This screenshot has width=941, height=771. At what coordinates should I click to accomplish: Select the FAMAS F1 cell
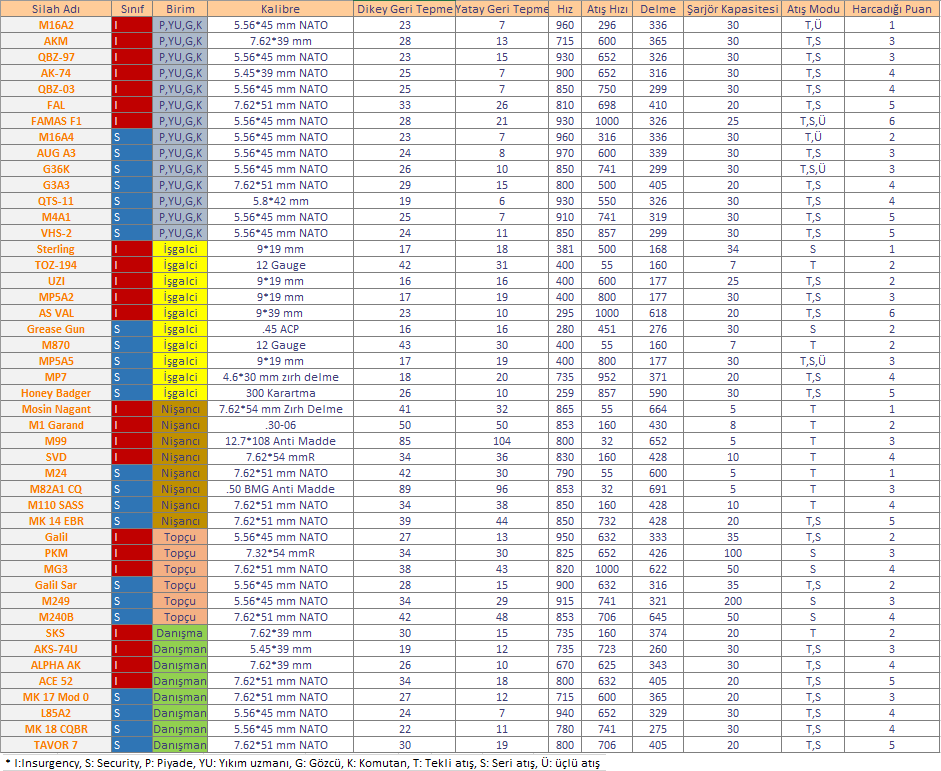[x=56, y=121]
